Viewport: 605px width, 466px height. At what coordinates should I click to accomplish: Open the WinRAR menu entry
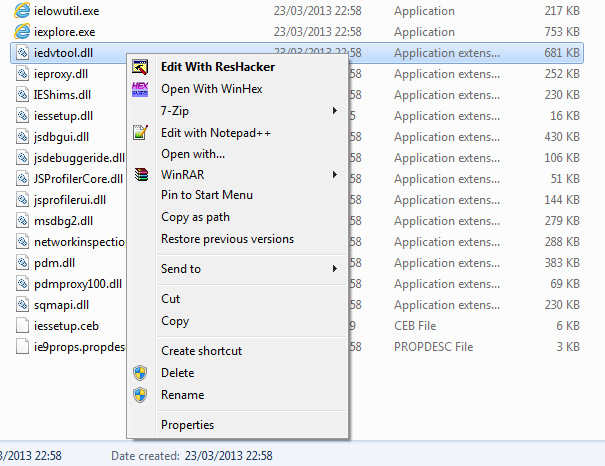[238, 175]
